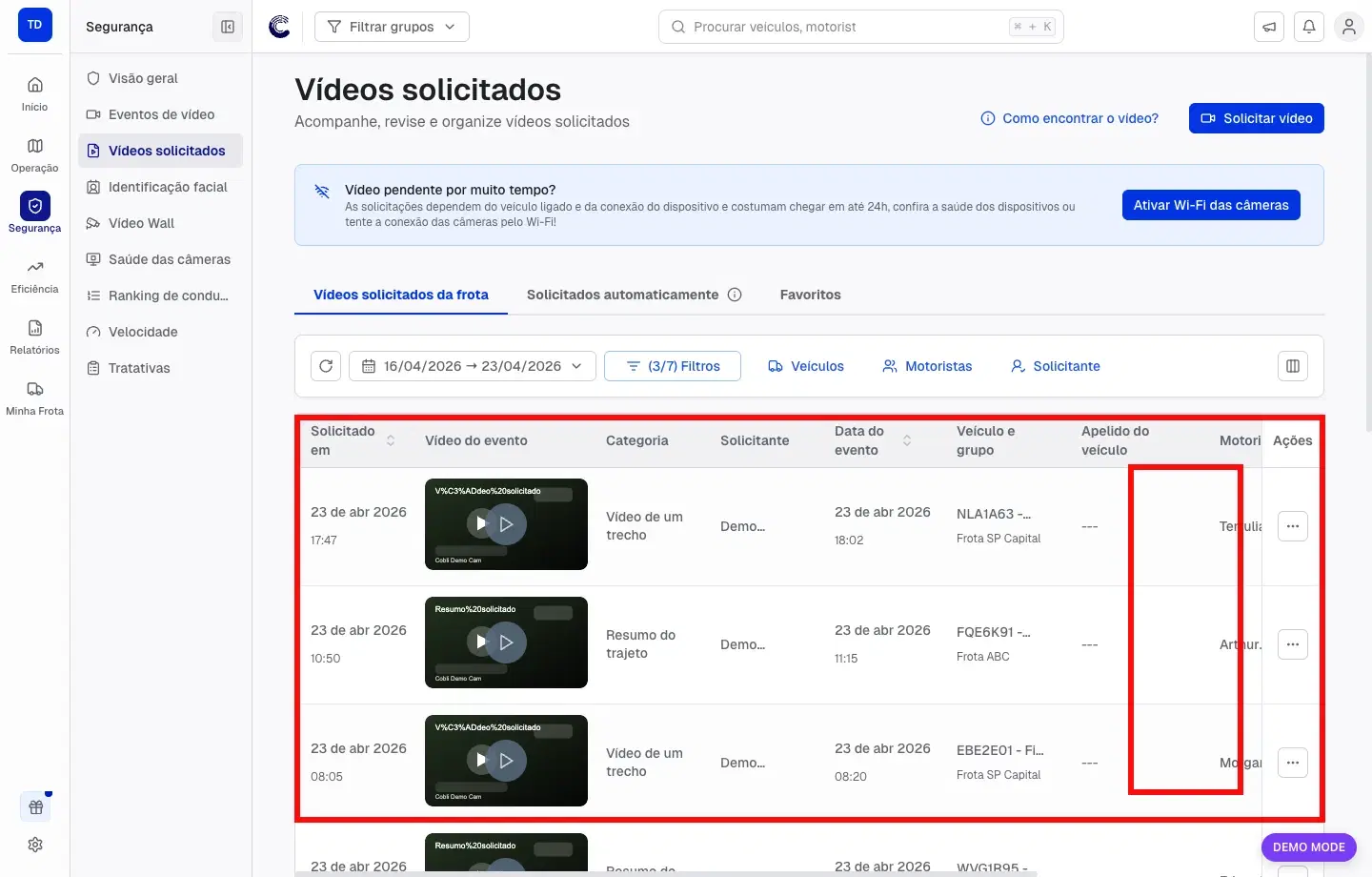The height and width of the screenshot is (877, 1372).
Task: Open Identificação facial page
Action: (x=160, y=187)
